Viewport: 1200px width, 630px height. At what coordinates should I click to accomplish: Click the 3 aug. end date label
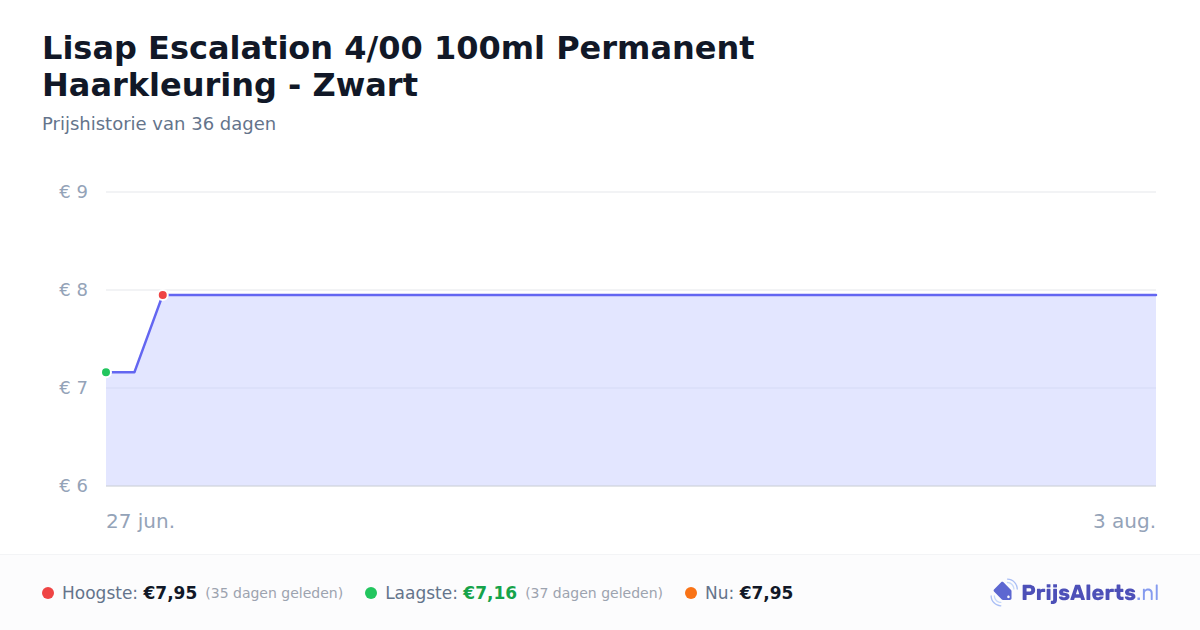(1125, 521)
